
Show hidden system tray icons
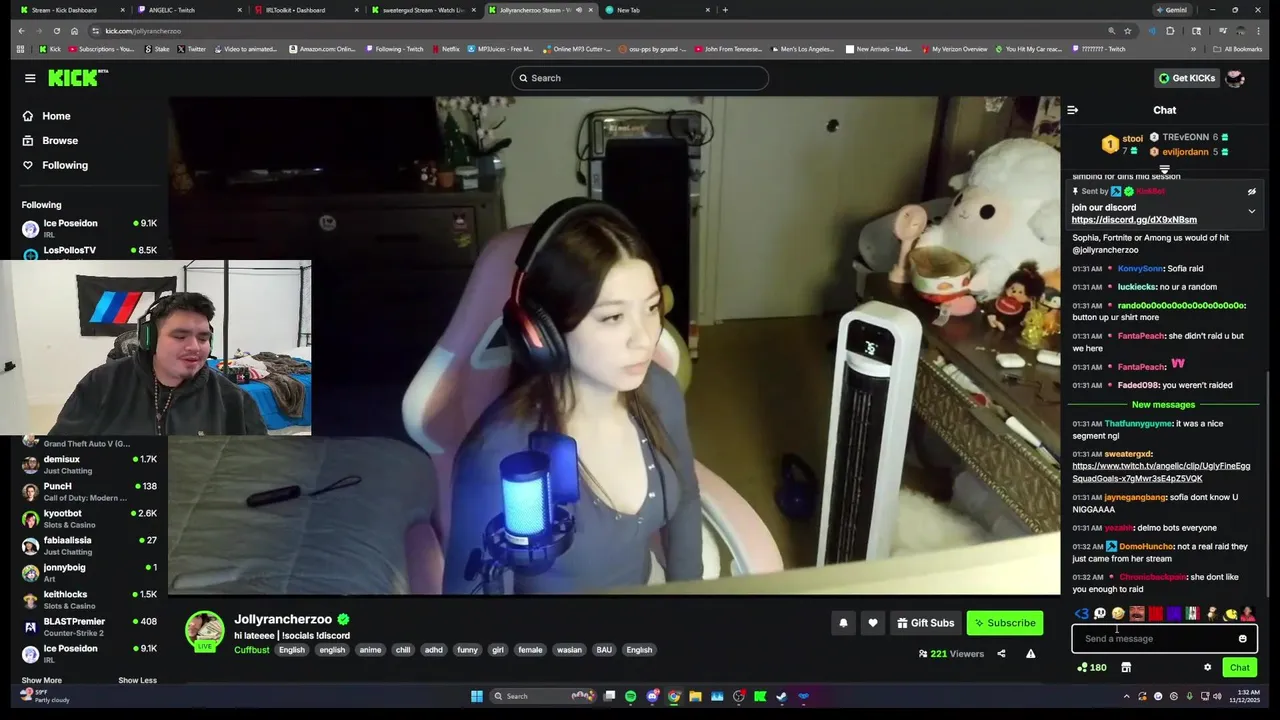click(1127, 696)
